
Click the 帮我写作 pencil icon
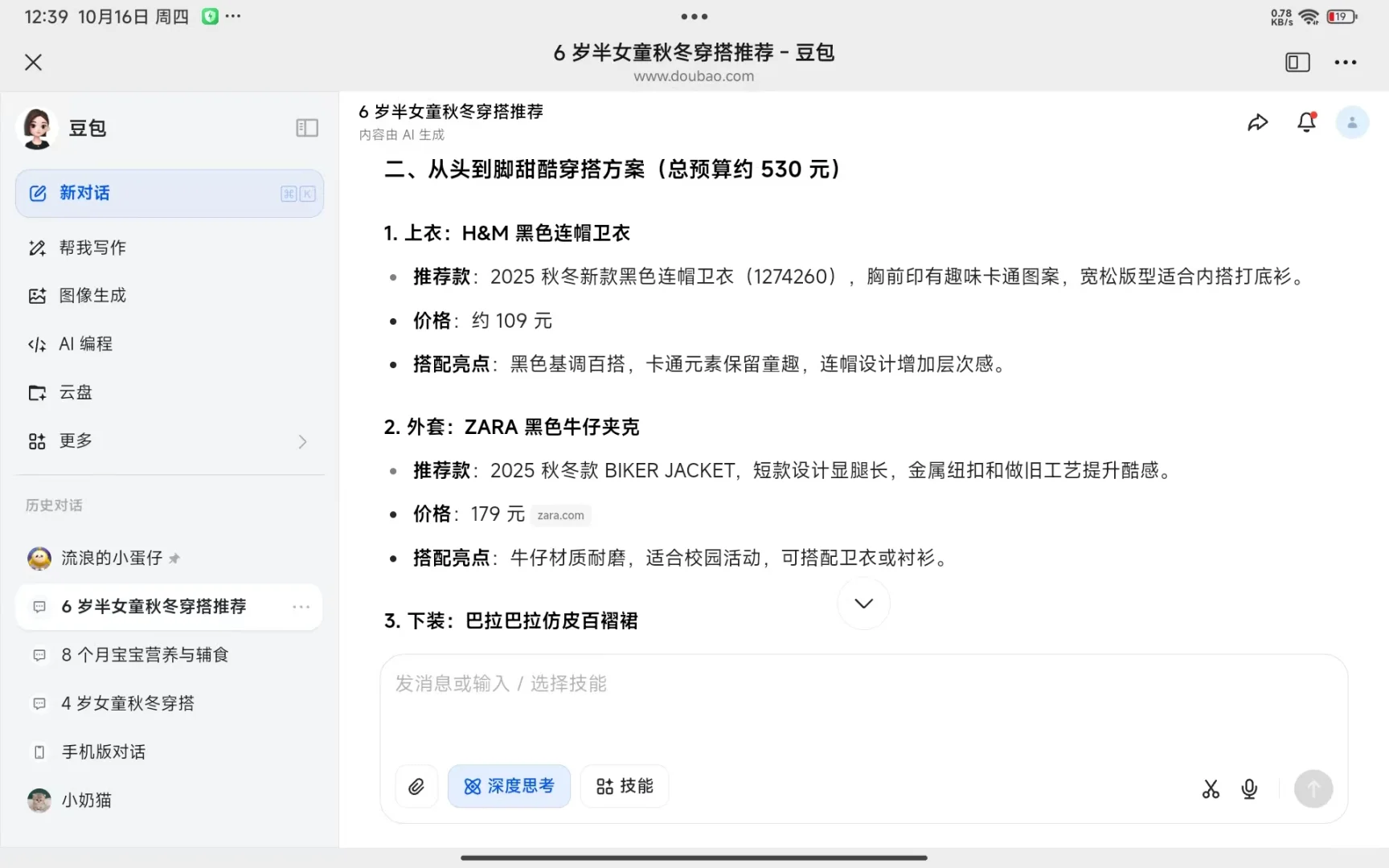[37, 248]
